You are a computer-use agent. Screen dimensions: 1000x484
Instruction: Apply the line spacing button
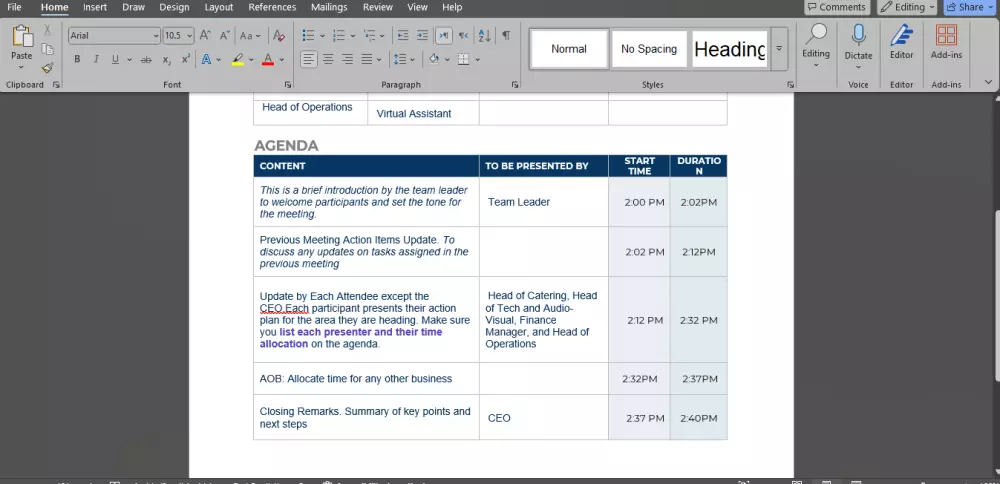(400, 59)
